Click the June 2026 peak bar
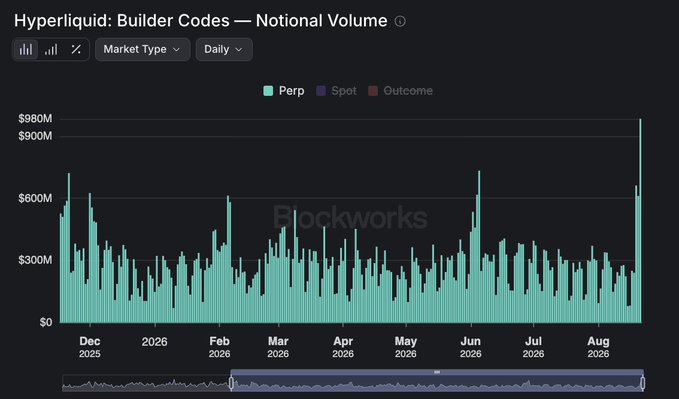The height and width of the screenshot is (399, 679). pyautogui.click(x=479, y=247)
